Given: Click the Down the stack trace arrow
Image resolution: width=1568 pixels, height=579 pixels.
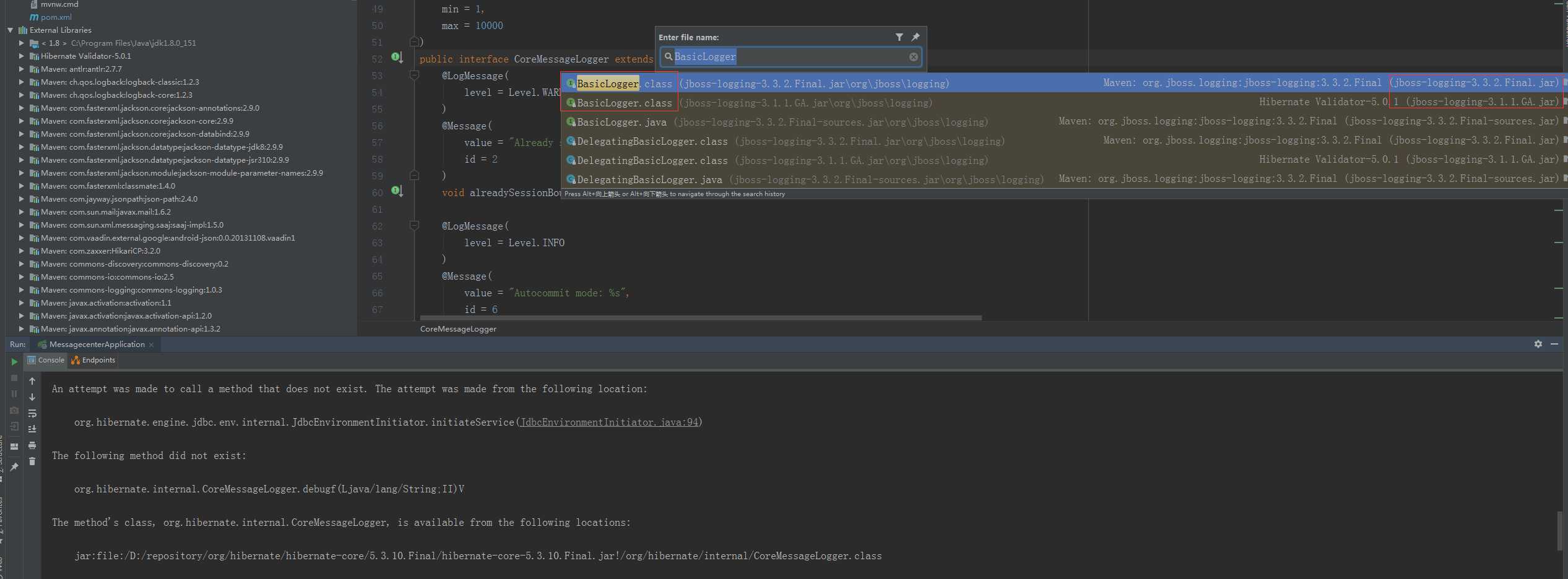Looking at the screenshot, I should (32, 397).
